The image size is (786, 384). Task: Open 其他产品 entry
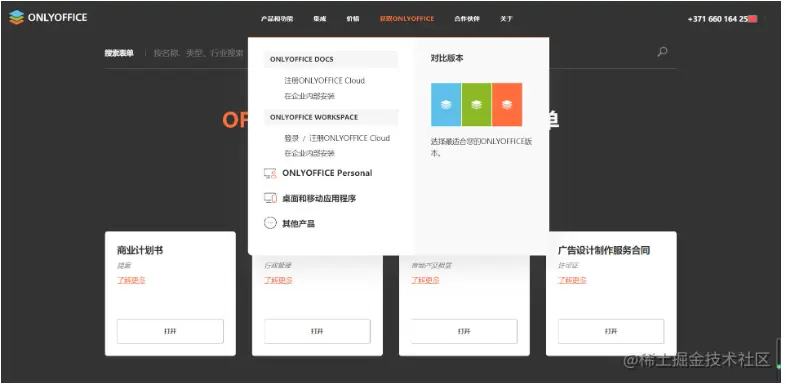pos(298,224)
